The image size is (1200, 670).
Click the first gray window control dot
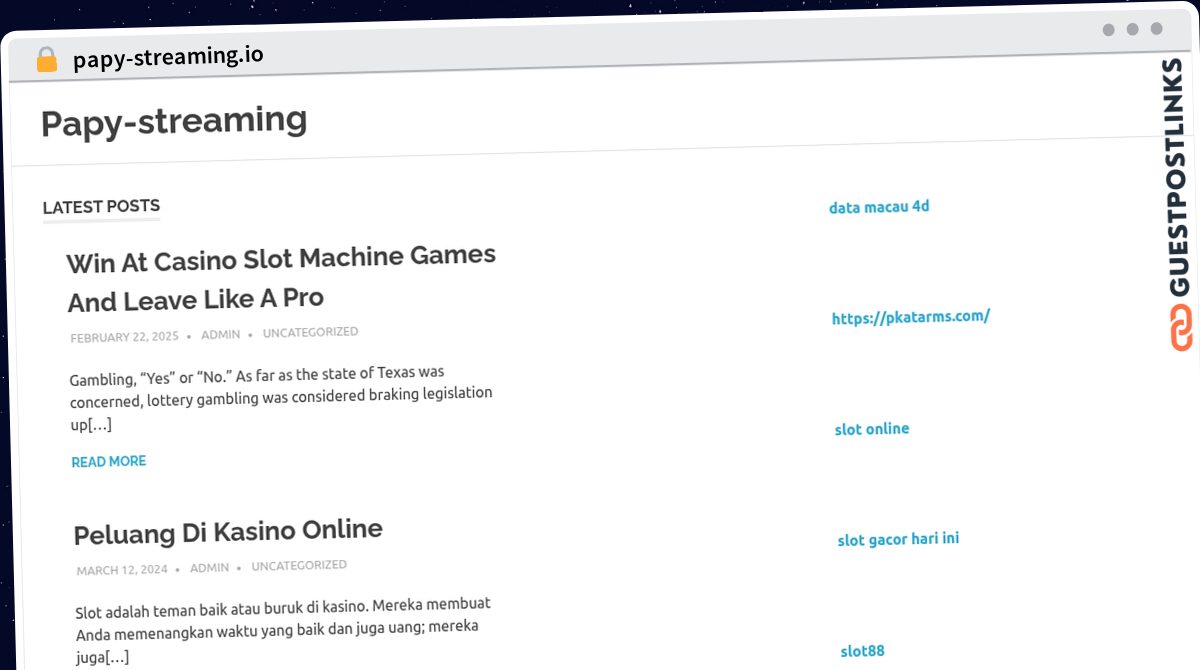(1108, 30)
